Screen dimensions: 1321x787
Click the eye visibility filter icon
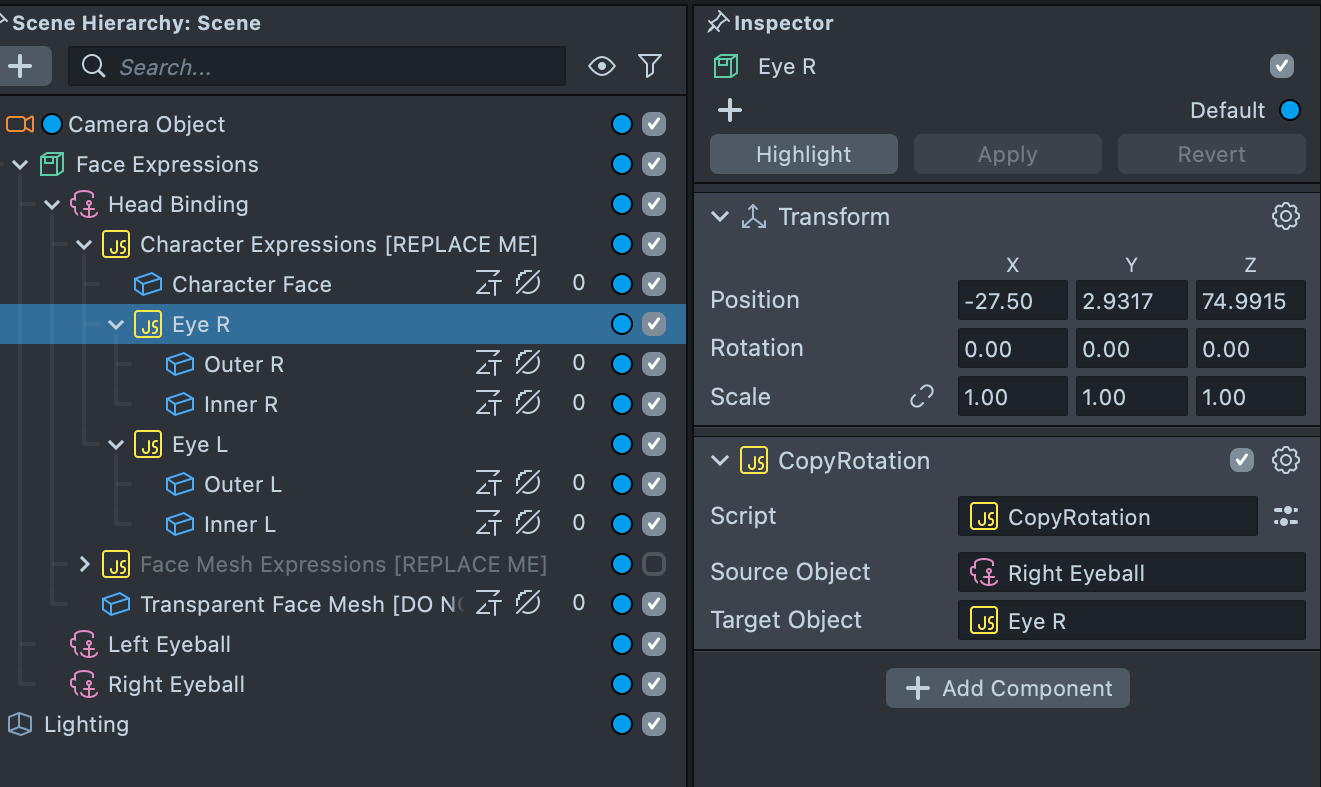601,67
